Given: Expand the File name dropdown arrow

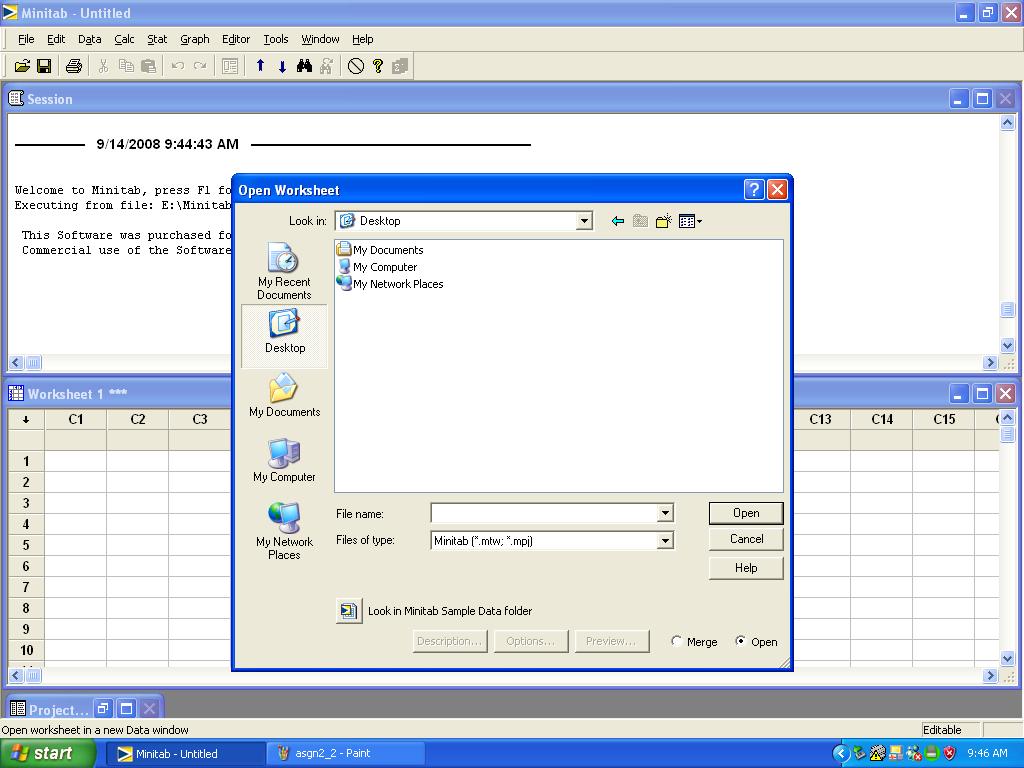Looking at the screenshot, I should (665, 513).
